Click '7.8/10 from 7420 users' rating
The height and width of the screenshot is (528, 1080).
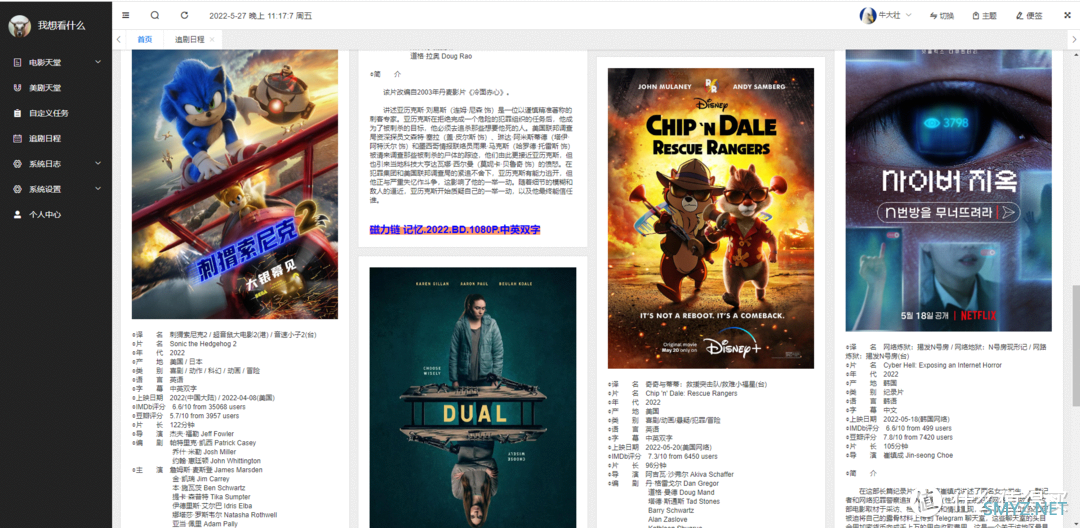[x=918, y=437]
